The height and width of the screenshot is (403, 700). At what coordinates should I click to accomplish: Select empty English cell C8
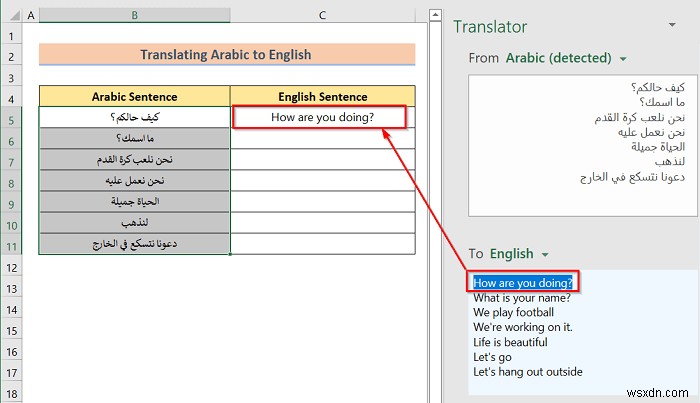point(322,180)
